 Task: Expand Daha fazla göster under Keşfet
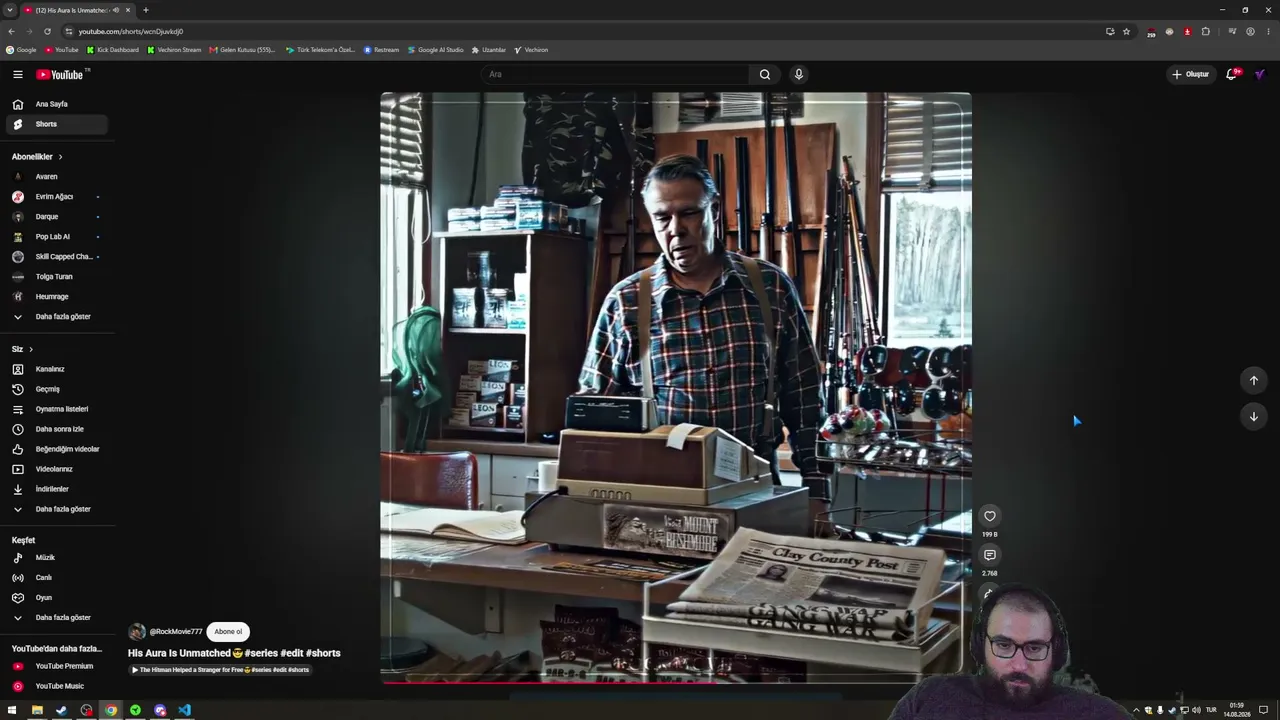pos(56,617)
